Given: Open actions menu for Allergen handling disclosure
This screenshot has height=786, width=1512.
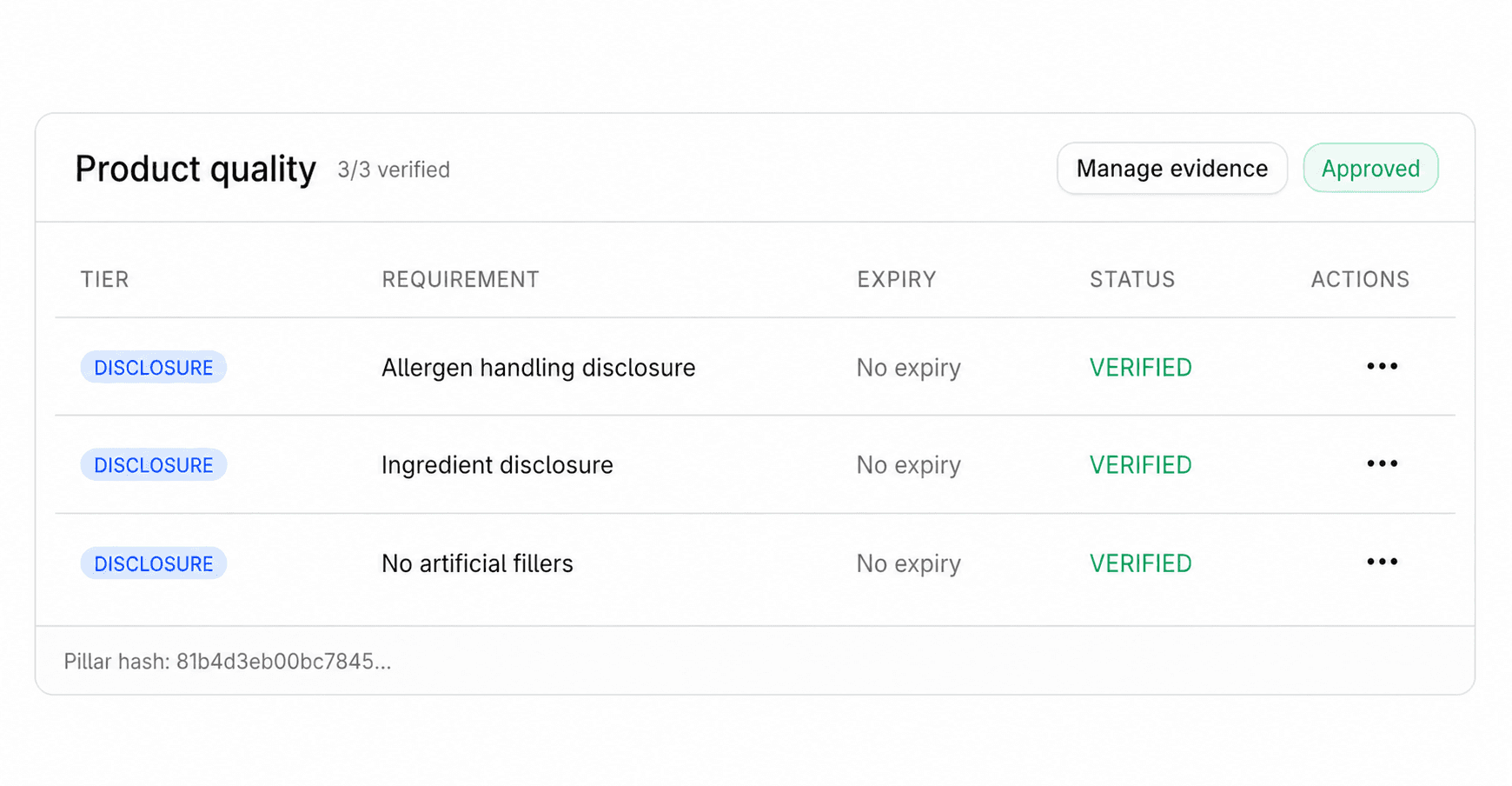Looking at the screenshot, I should pyautogui.click(x=1382, y=367).
